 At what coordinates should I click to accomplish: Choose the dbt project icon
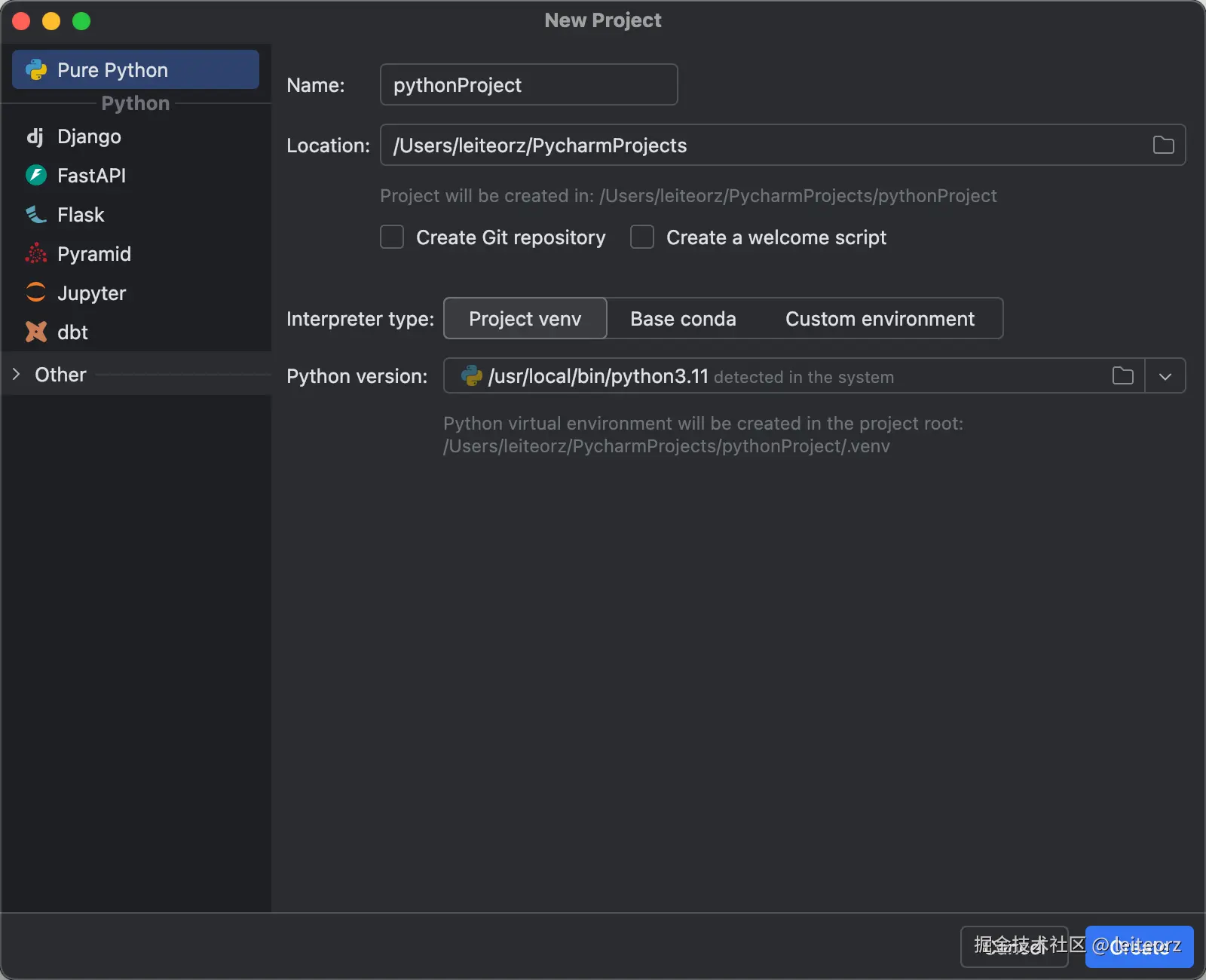[x=36, y=332]
